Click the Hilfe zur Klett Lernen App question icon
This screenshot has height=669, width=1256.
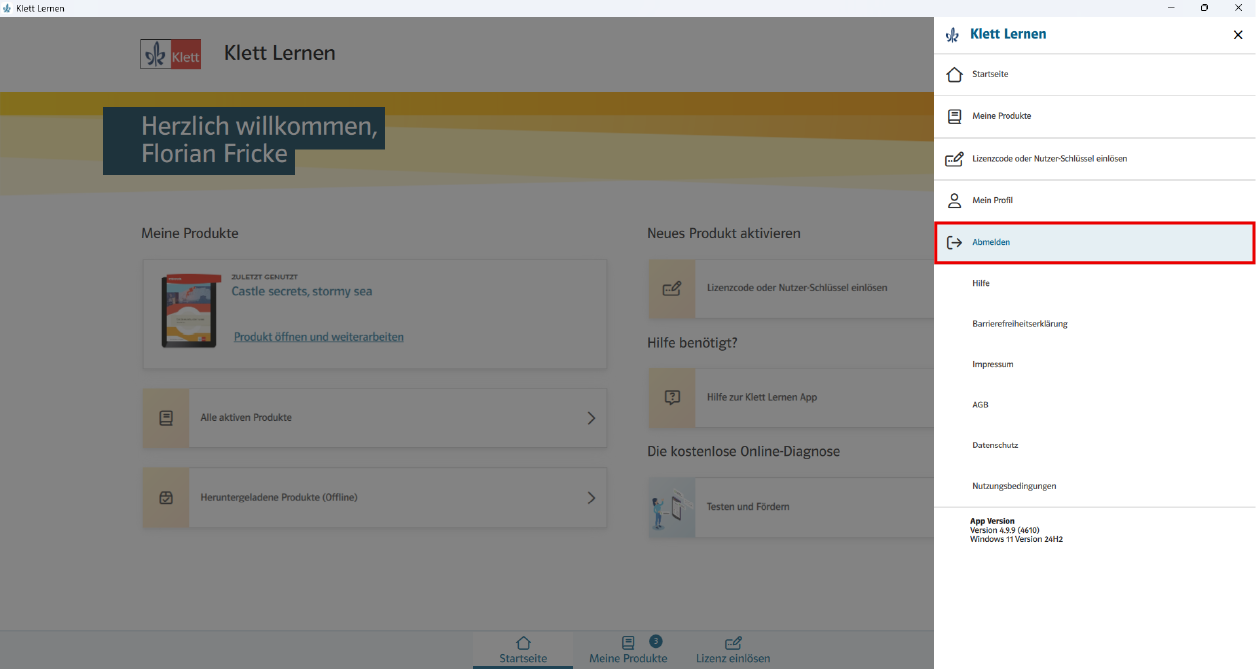[x=672, y=397]
